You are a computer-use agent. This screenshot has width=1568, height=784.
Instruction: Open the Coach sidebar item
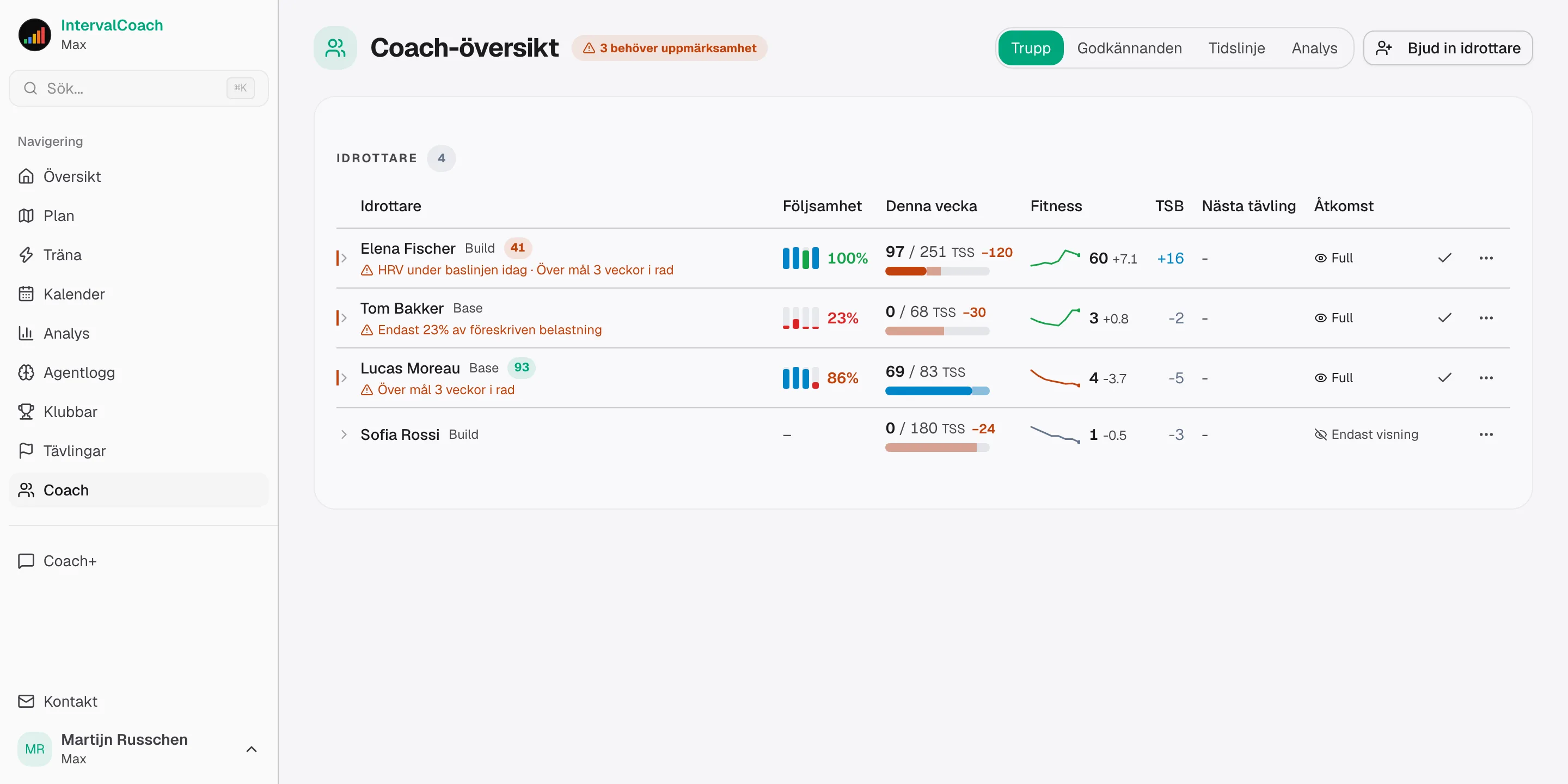139,491
